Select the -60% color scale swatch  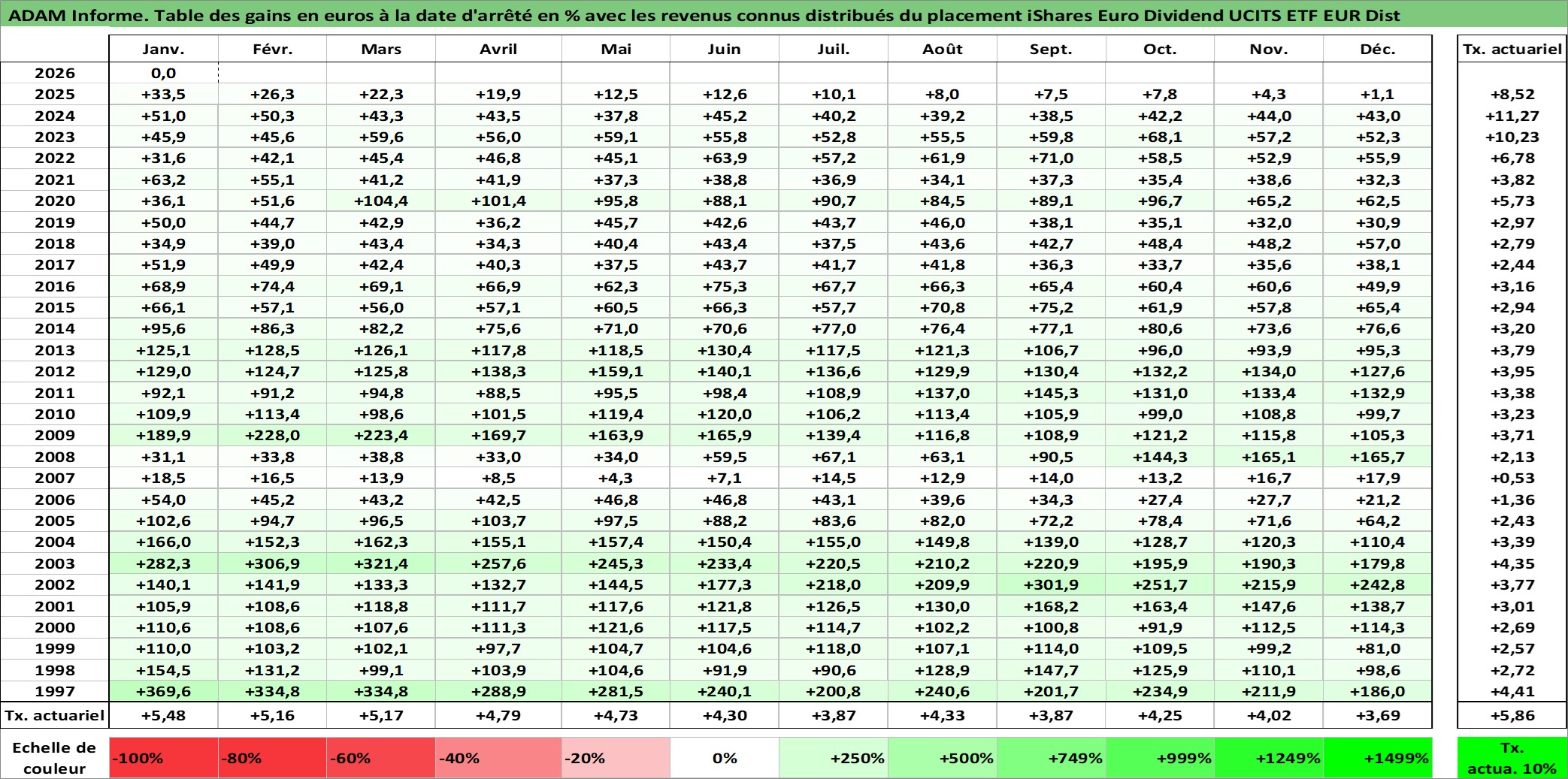(381, 758)
